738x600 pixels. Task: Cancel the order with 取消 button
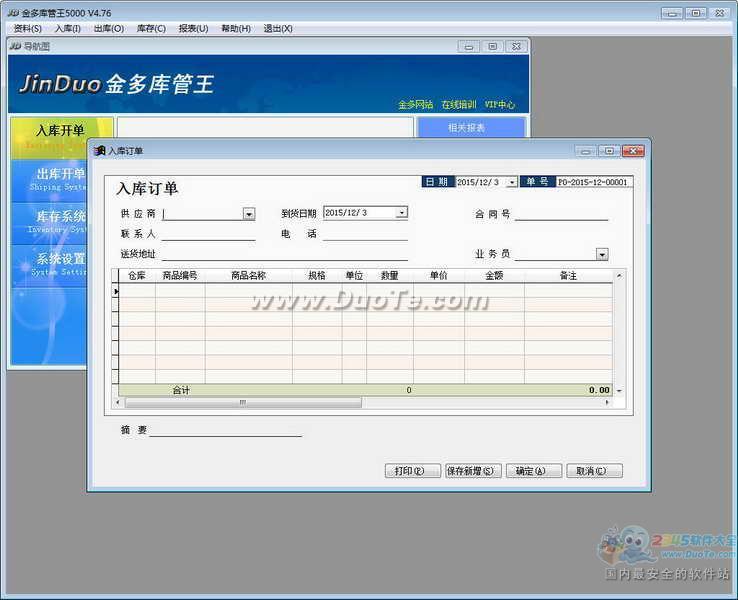pyautogui.click(x=594, y=471)
